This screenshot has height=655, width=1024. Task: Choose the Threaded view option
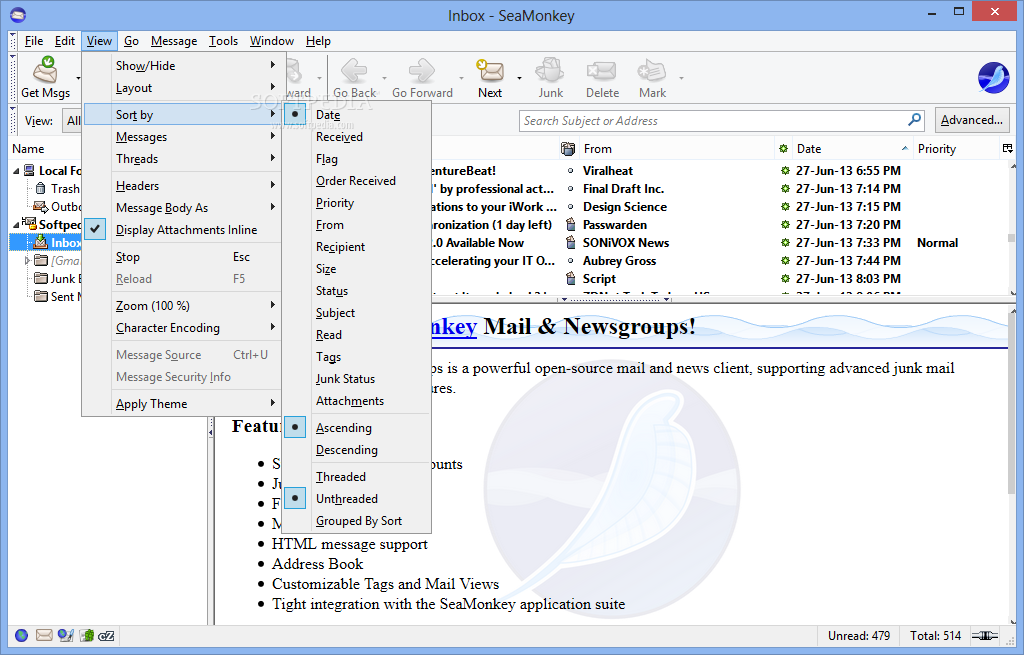pos(357,477)
